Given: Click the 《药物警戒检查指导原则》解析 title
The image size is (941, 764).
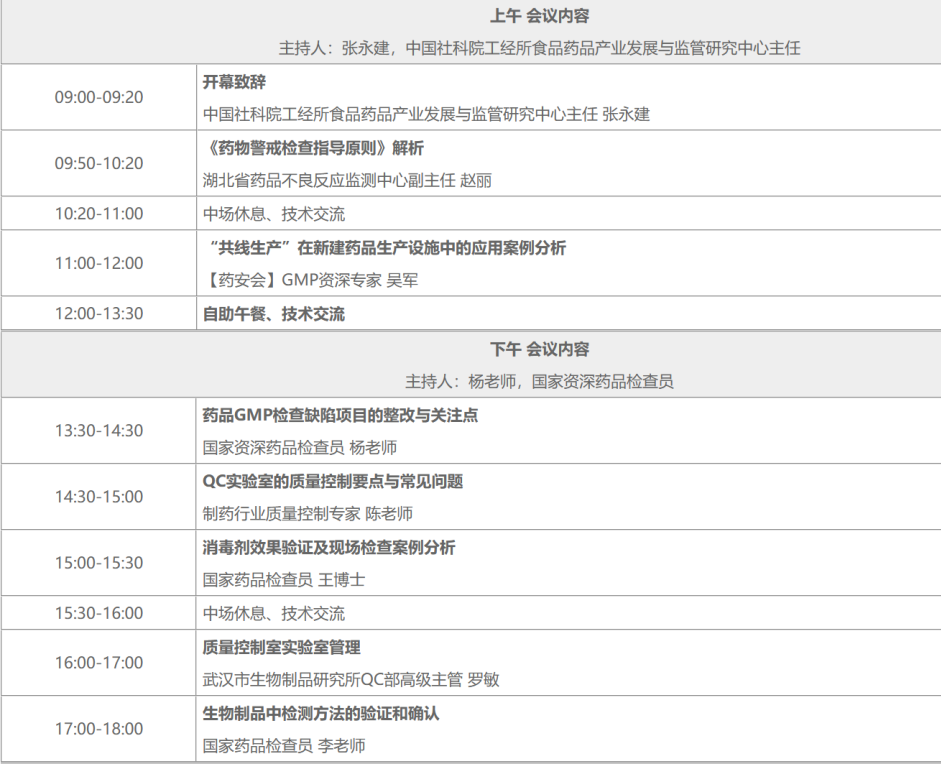Looking at the screenshot, I should 313,148.
